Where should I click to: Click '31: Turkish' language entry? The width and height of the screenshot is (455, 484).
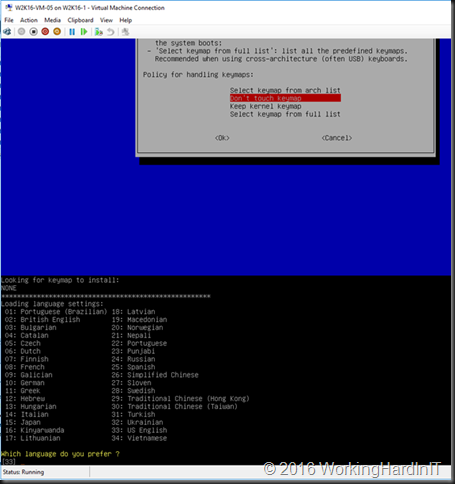click(133, 414)
